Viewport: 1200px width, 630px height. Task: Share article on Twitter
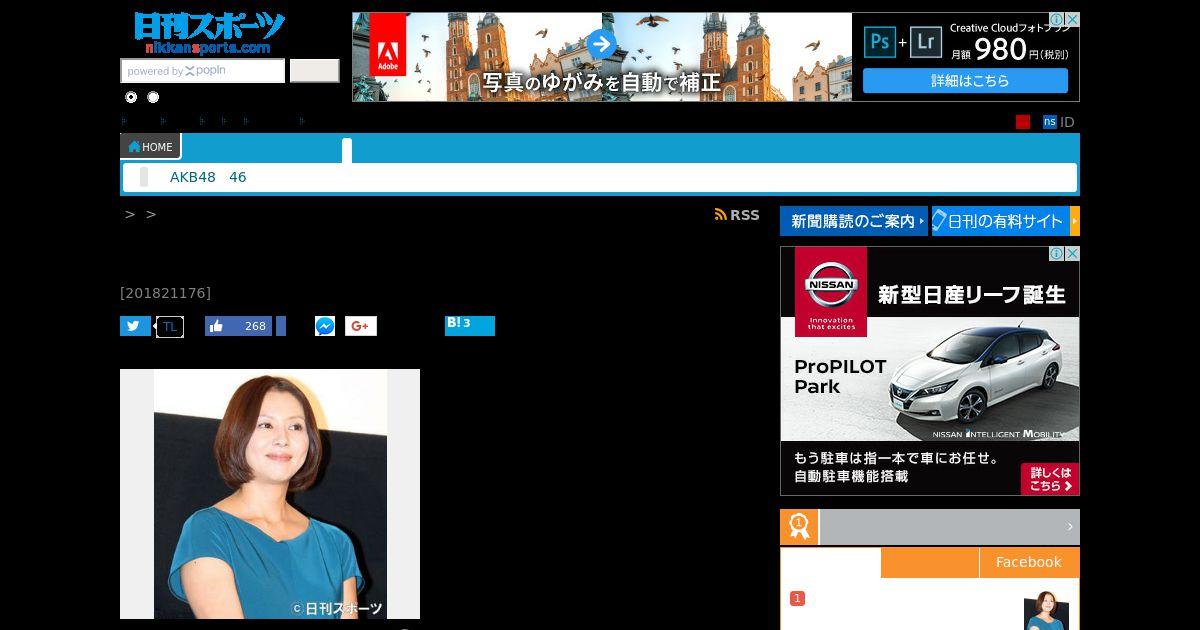(x=135, y=326)
